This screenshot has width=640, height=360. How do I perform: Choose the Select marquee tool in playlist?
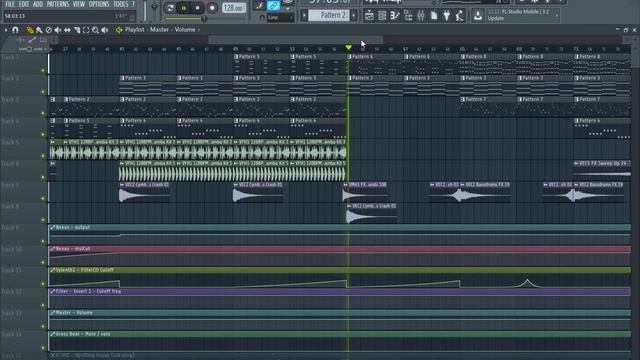86,30
